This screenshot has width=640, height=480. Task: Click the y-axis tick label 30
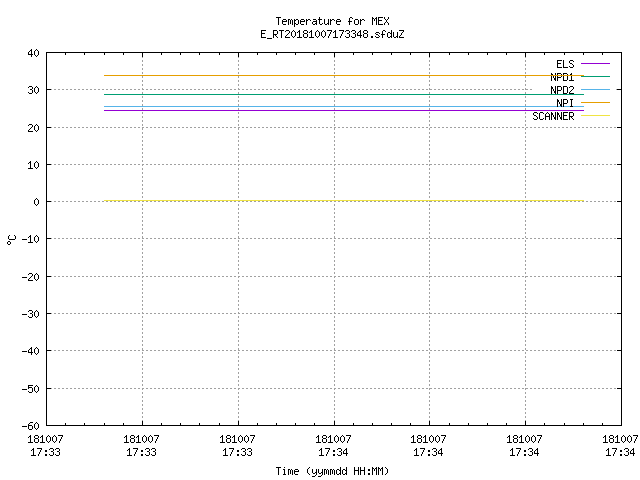coord(33,90)
